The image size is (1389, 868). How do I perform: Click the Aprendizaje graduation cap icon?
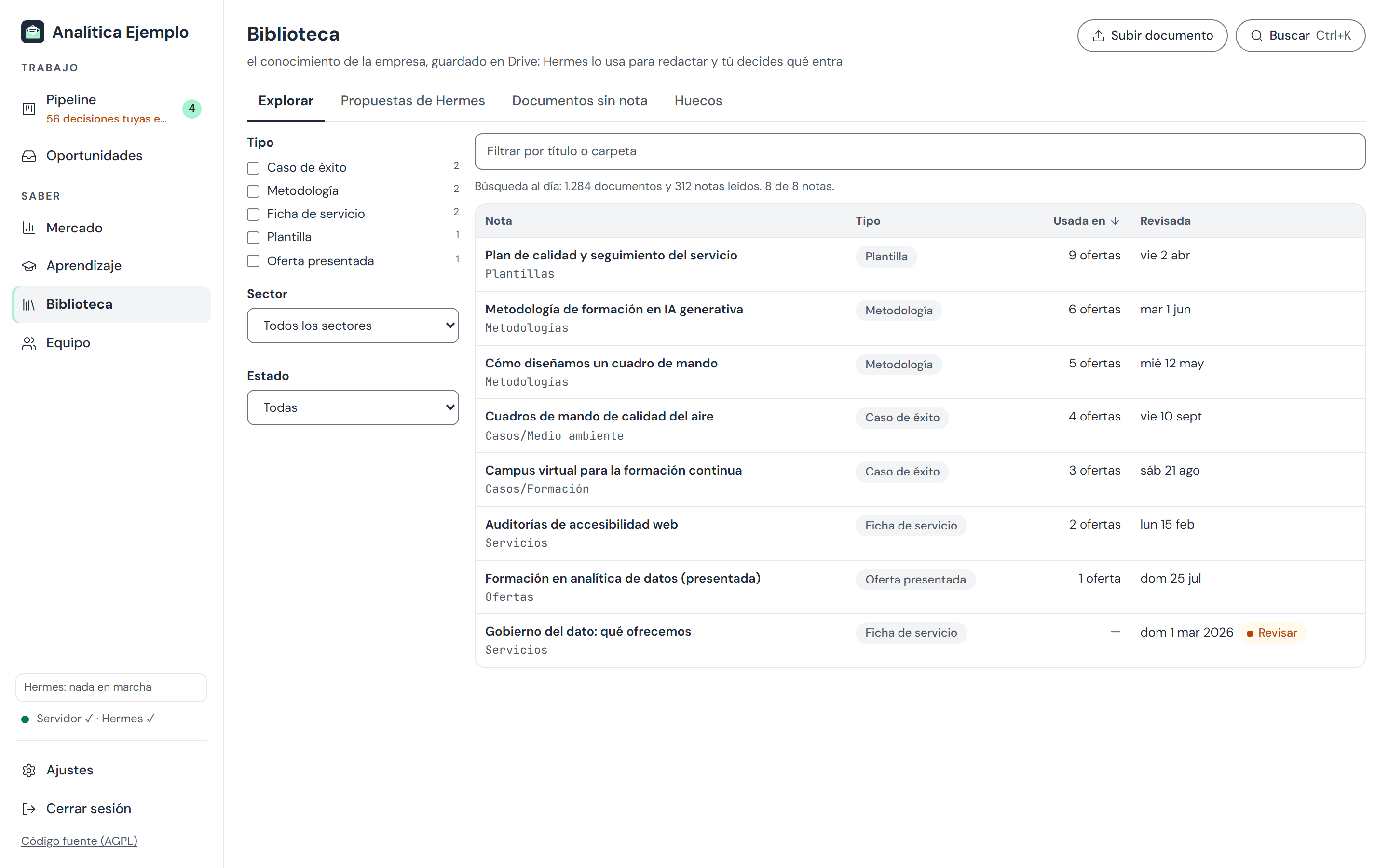tap(29, 266)
